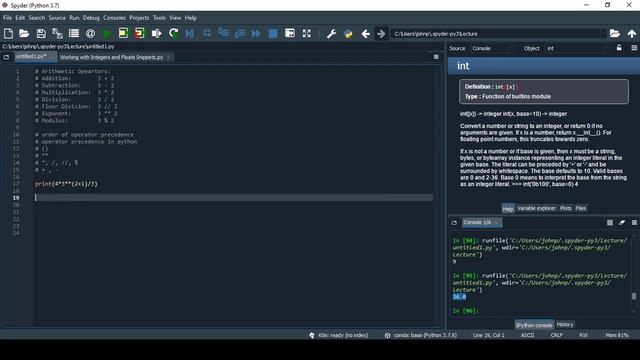Open the Consoles menu
The image size is (640, 360).
(114, 18)
